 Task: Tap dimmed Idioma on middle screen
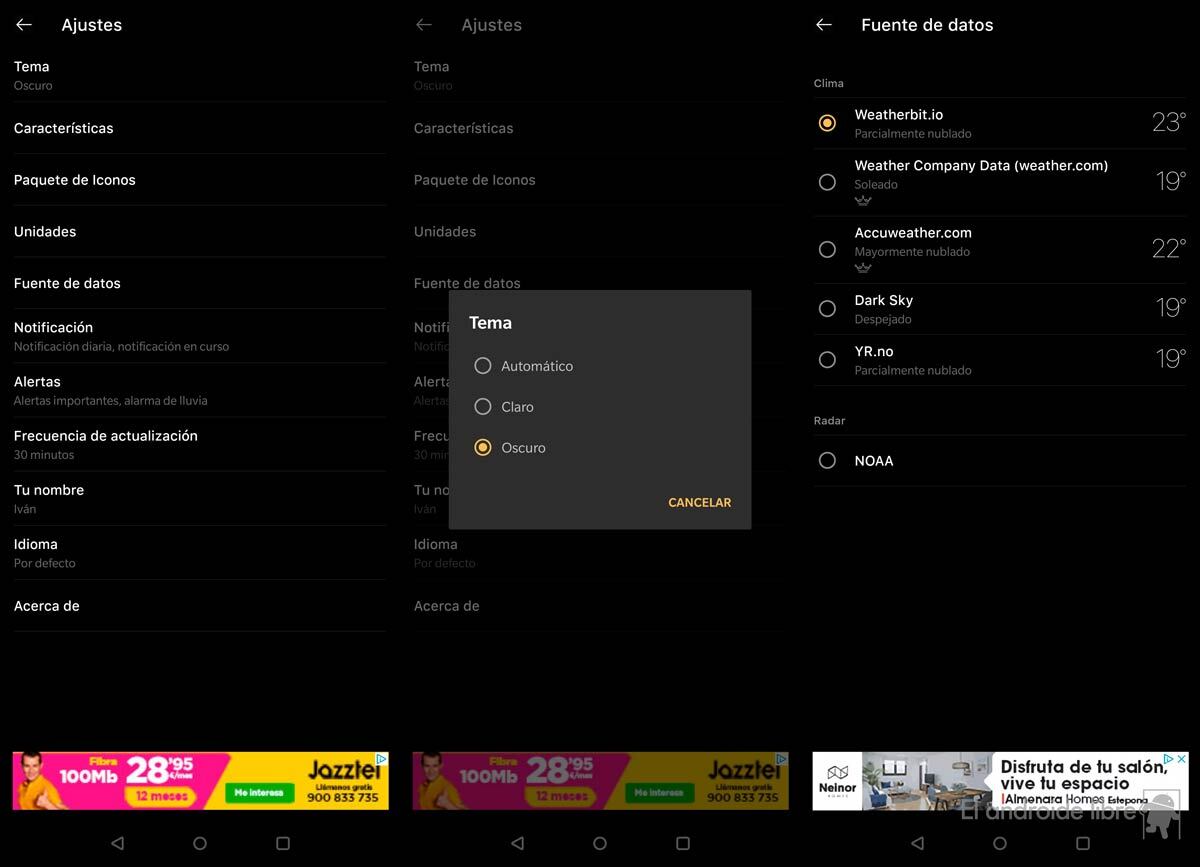600,553
